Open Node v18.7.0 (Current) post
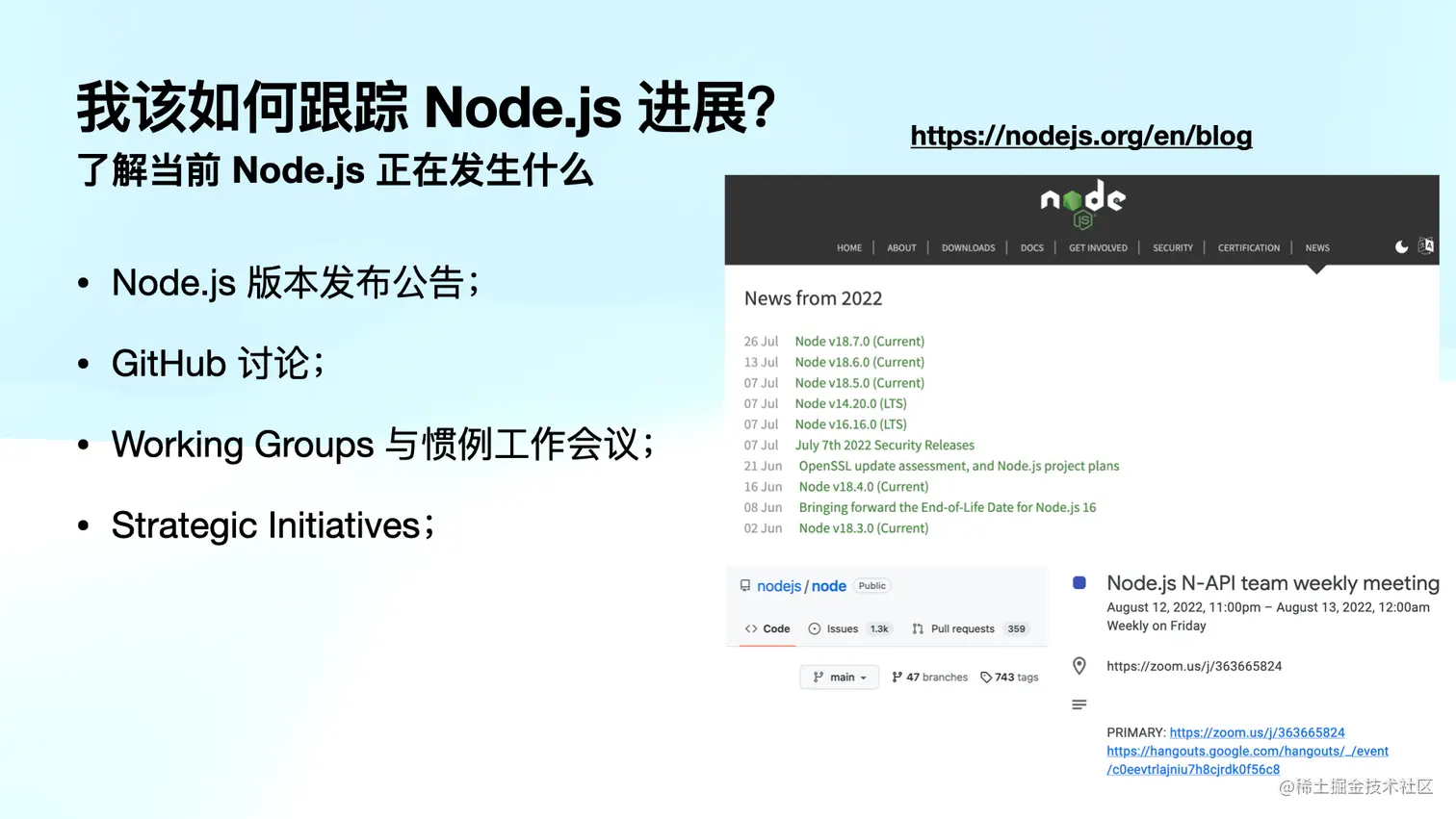Screen dimensions: 1456x819 coord(859,342)
